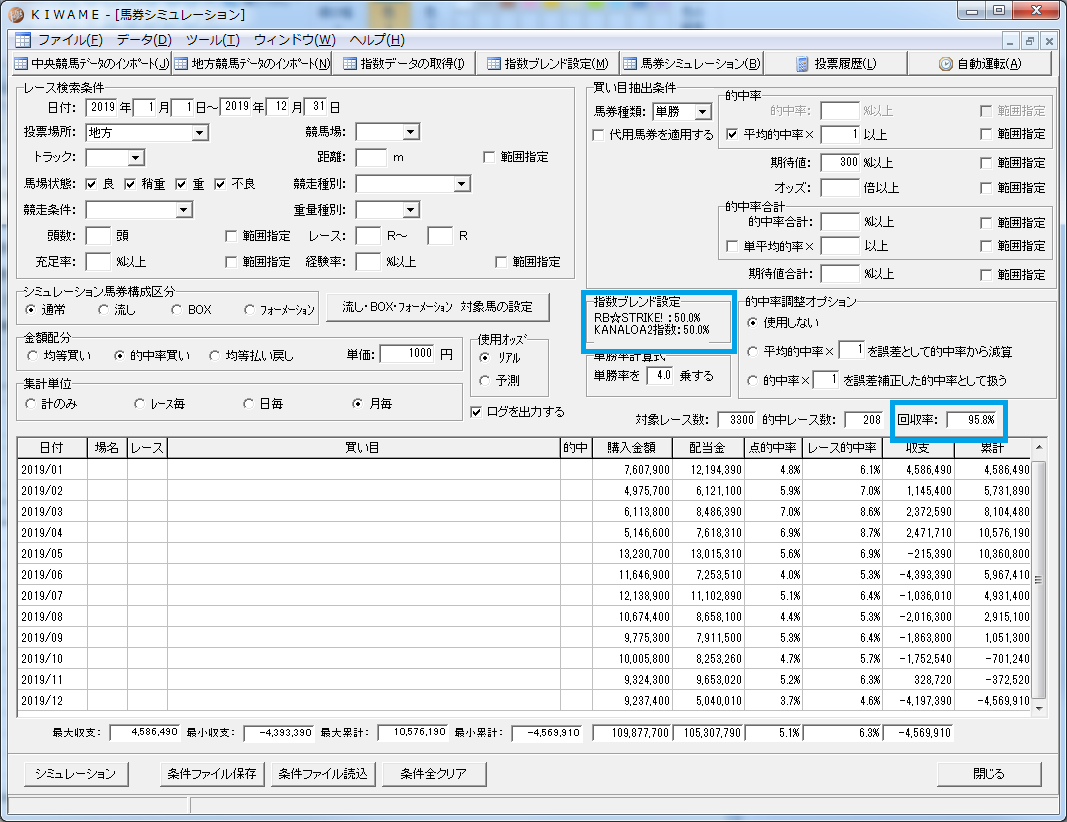The height and width of the screenshot is (822, 1067).
Task: Expand the 競走条件 dropdown
Action: pos(184,210)
